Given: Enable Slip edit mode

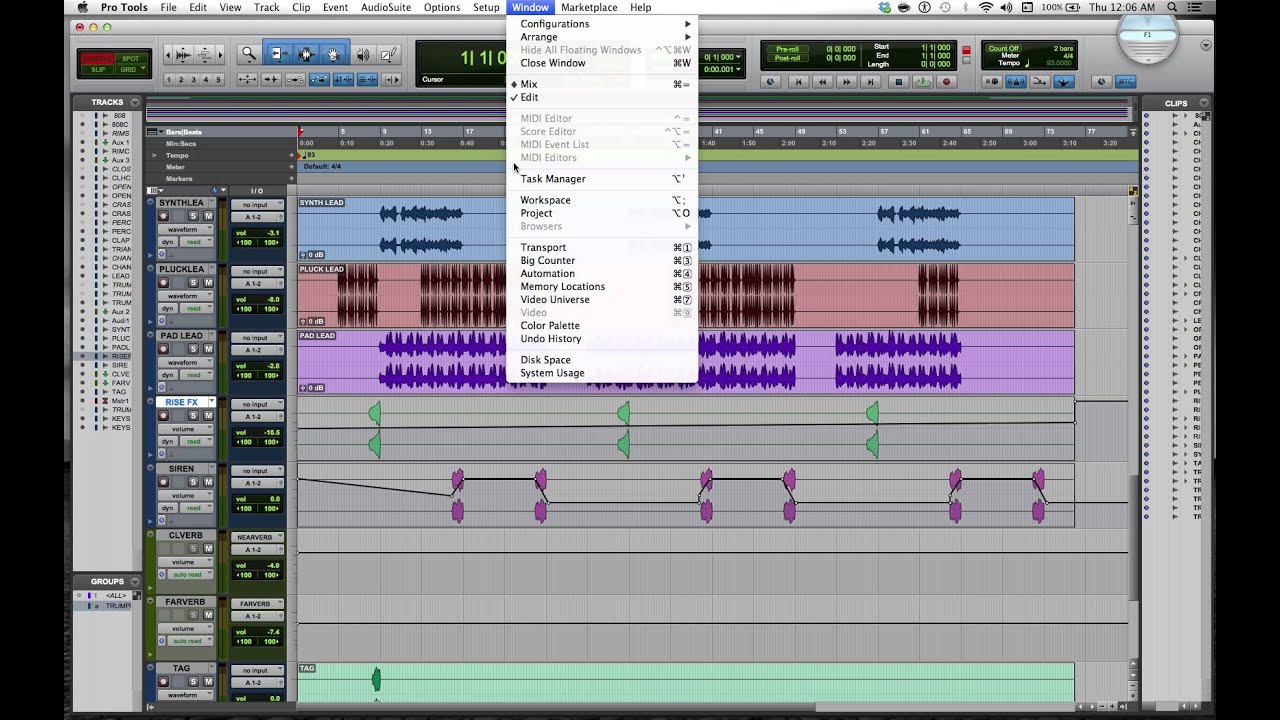Looking at the screenshot, I should click(98, 69).
